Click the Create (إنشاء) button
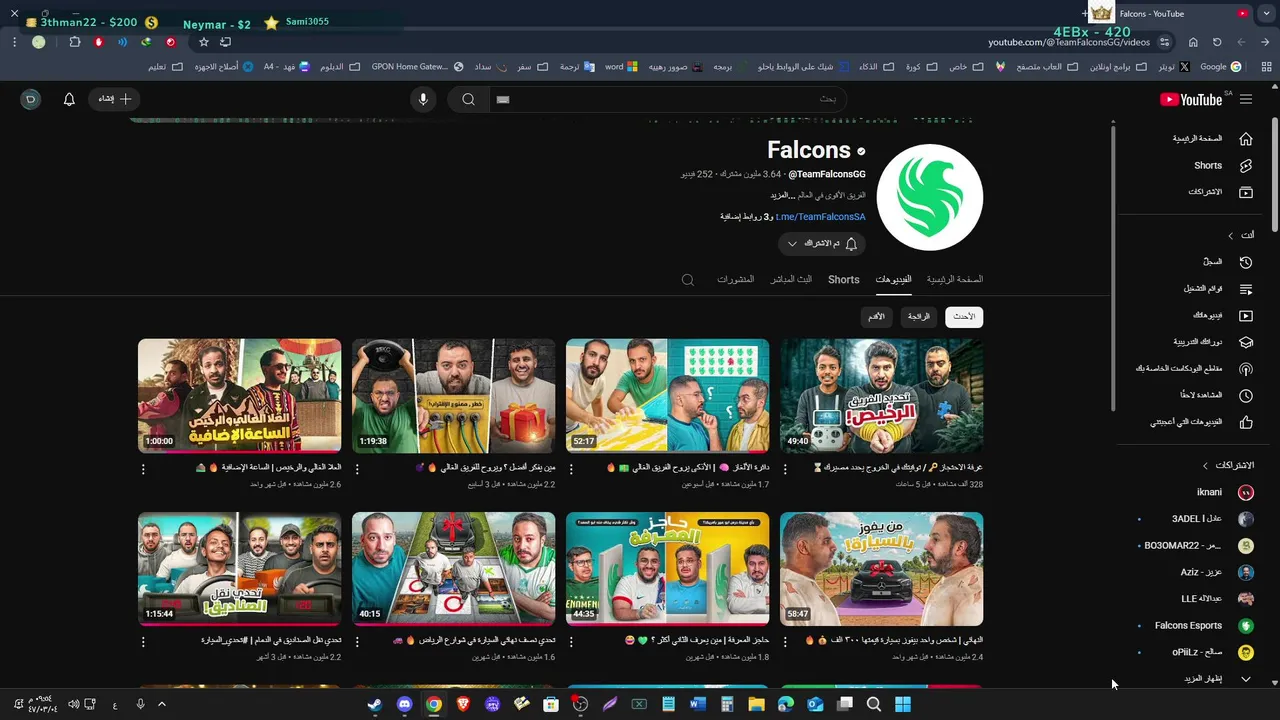The height and width of the screenshot is (720, 1280). click(114, 99)
